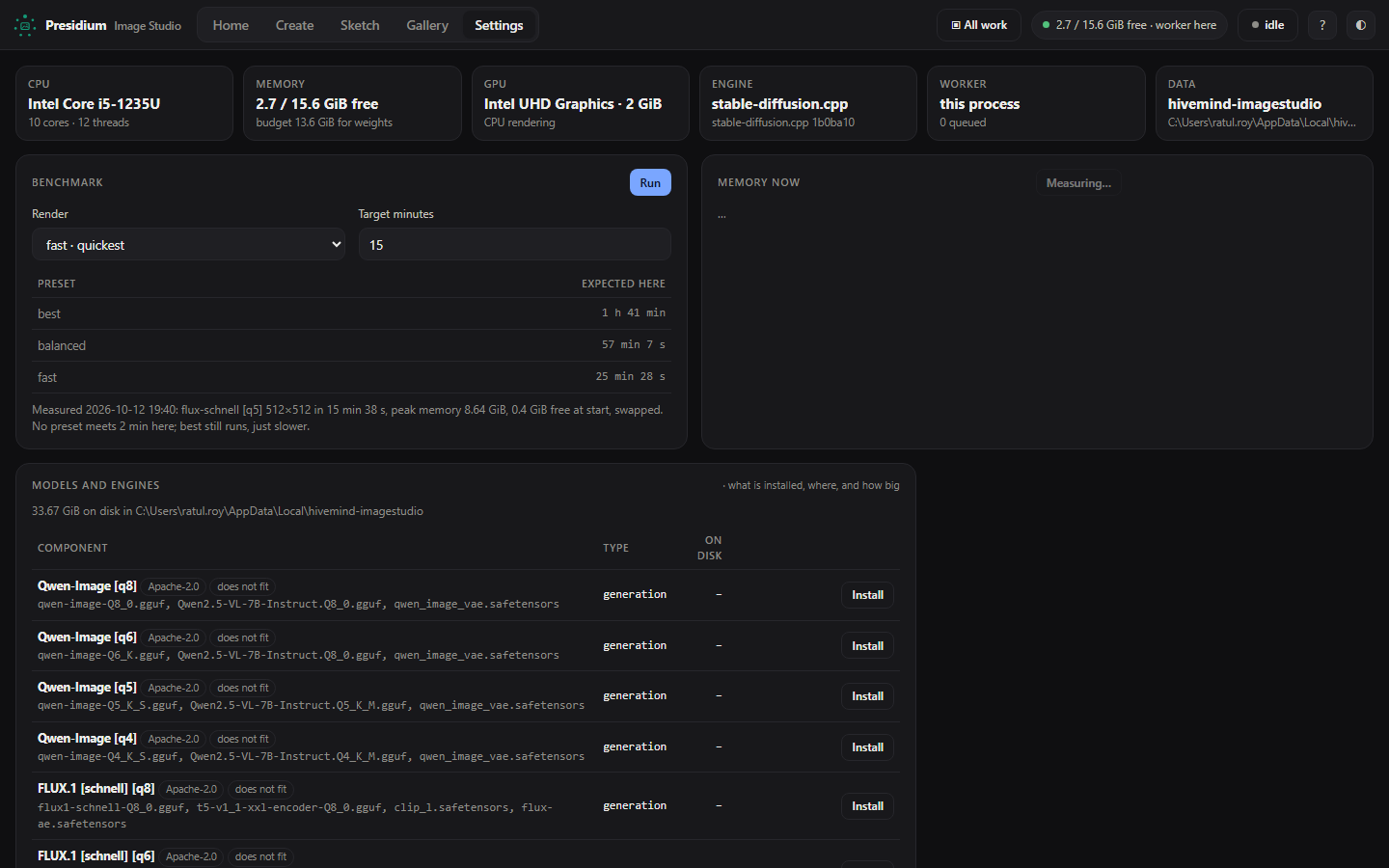1389x868 pixels.
Task: Click the COMPONENT column header
Action: pyautogui.click(x=72, y=548)
